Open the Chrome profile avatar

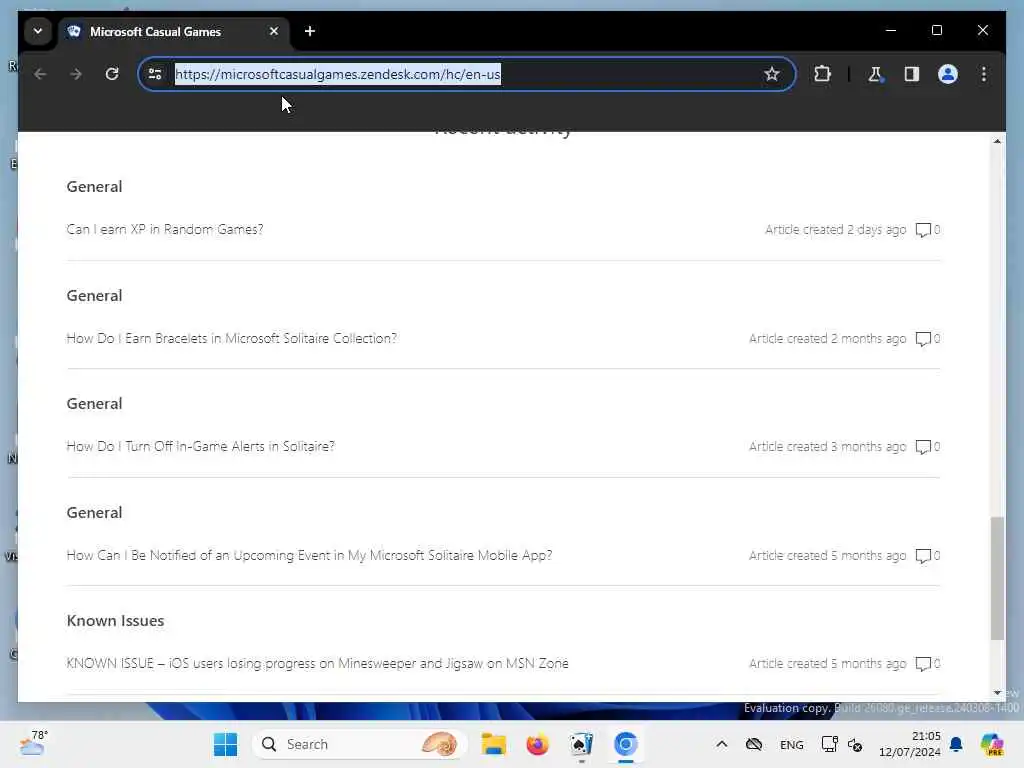[948, 74]
